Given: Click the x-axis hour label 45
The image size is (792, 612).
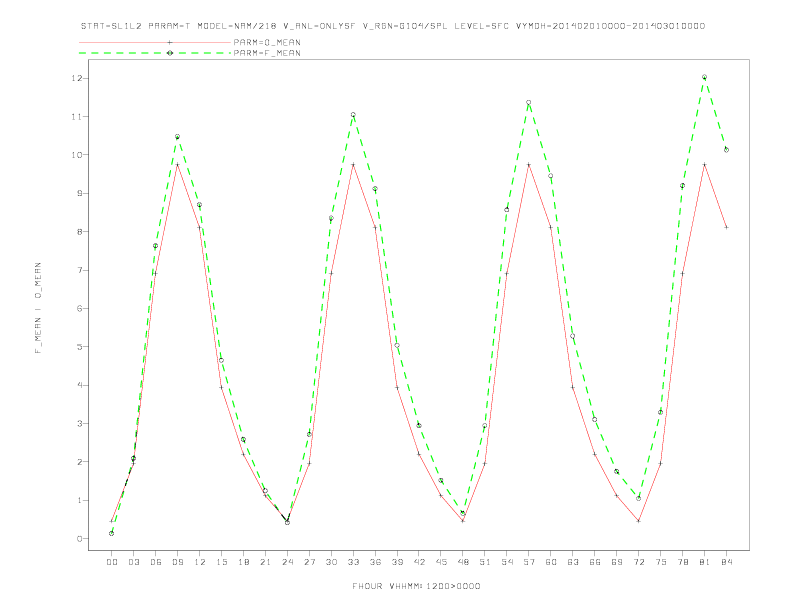Looking at the screenshot, I should pos(441,562).
